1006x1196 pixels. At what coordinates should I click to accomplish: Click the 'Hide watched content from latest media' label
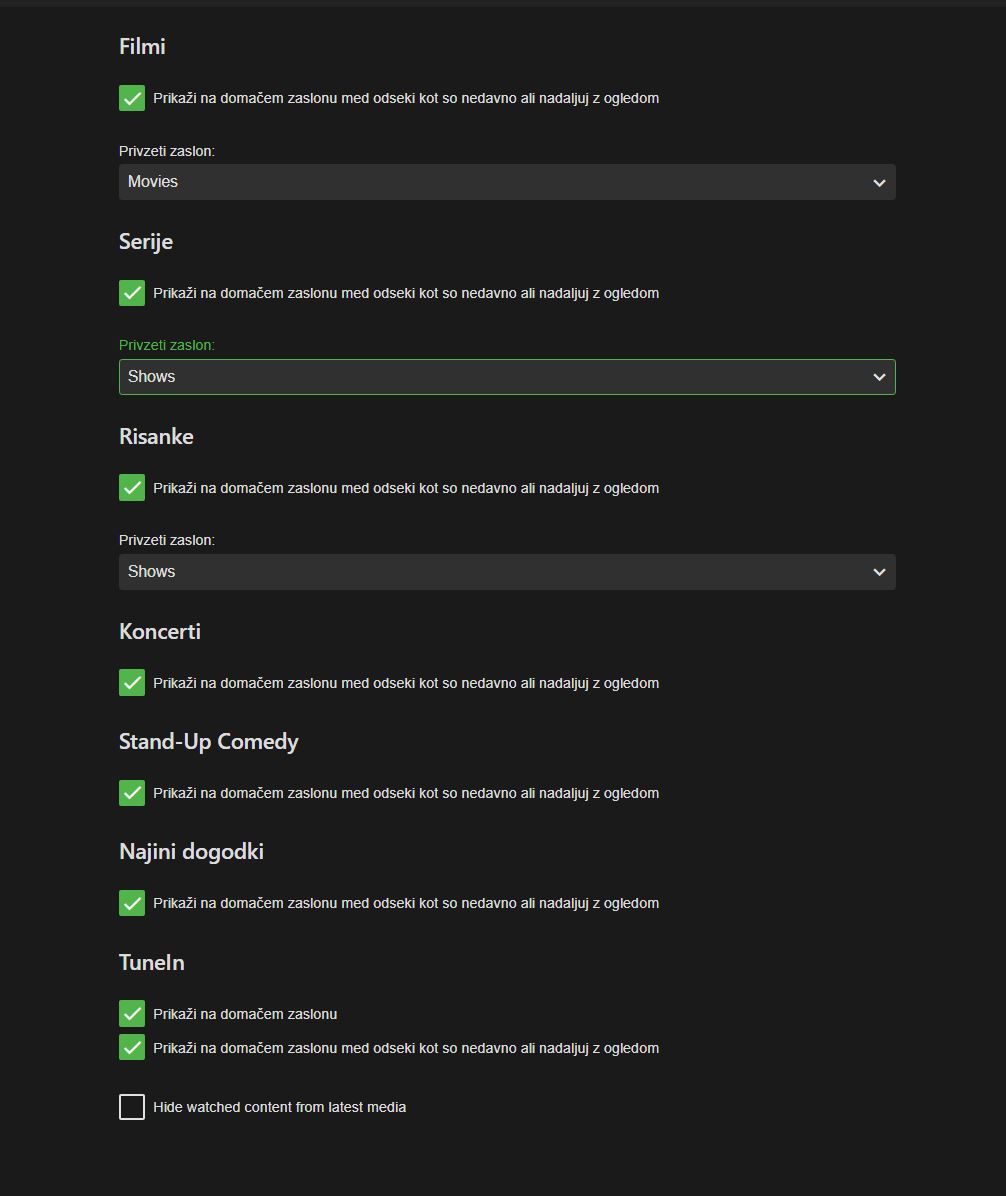click(279, 1107)
